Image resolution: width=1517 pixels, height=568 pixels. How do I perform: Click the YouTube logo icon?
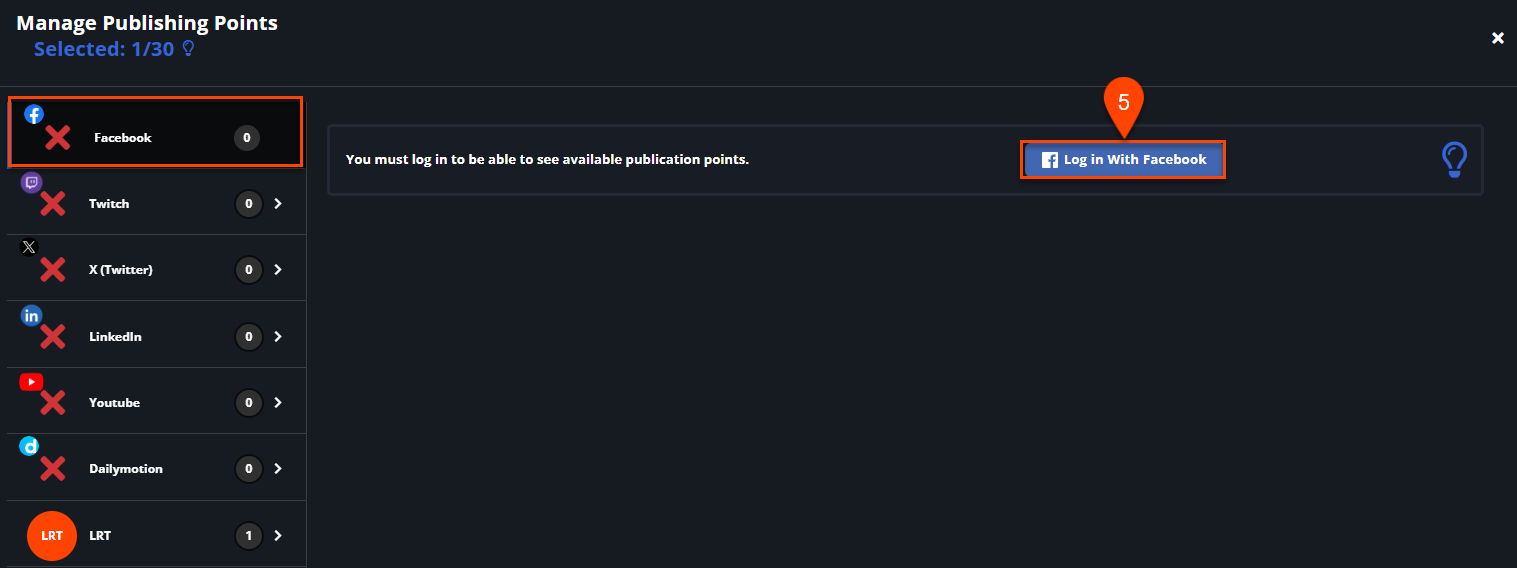tap(32, 382)
